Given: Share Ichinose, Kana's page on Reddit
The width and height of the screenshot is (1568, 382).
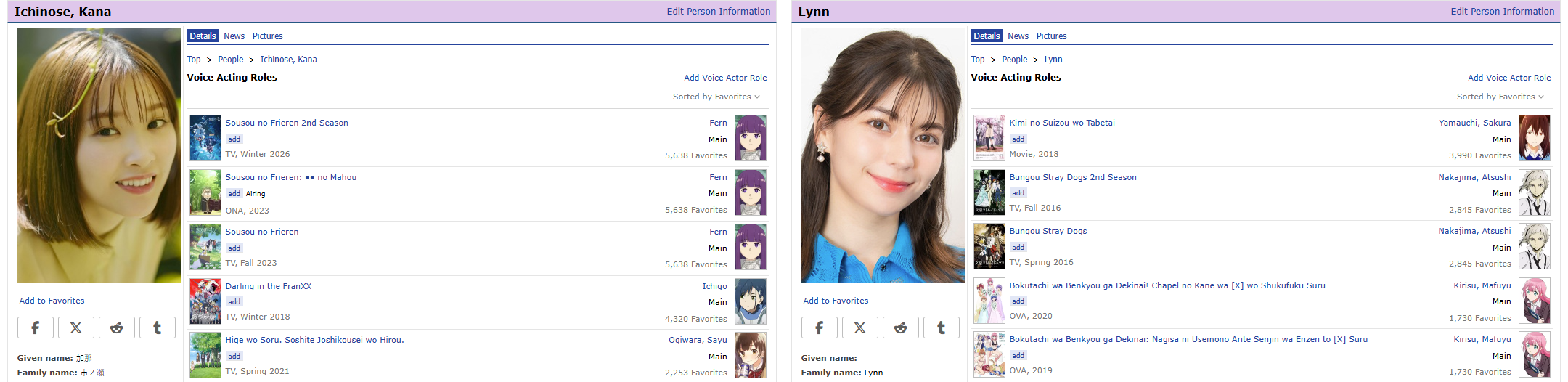Looking at the screenshot, I should click(116, 328).
